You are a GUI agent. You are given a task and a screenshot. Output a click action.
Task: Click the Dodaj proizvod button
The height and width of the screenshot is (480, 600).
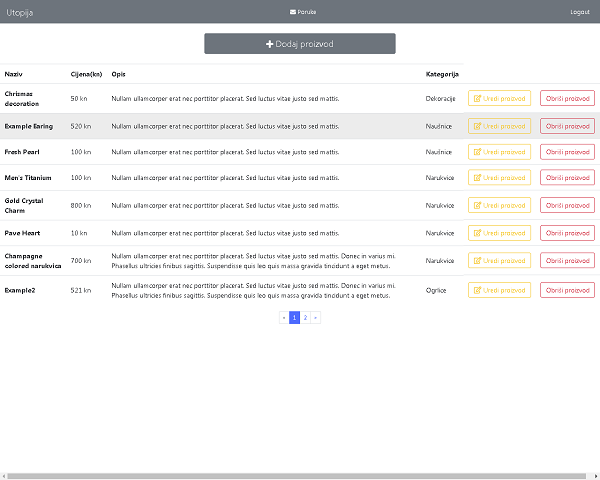pyautogui.click(x=300, y=44)
